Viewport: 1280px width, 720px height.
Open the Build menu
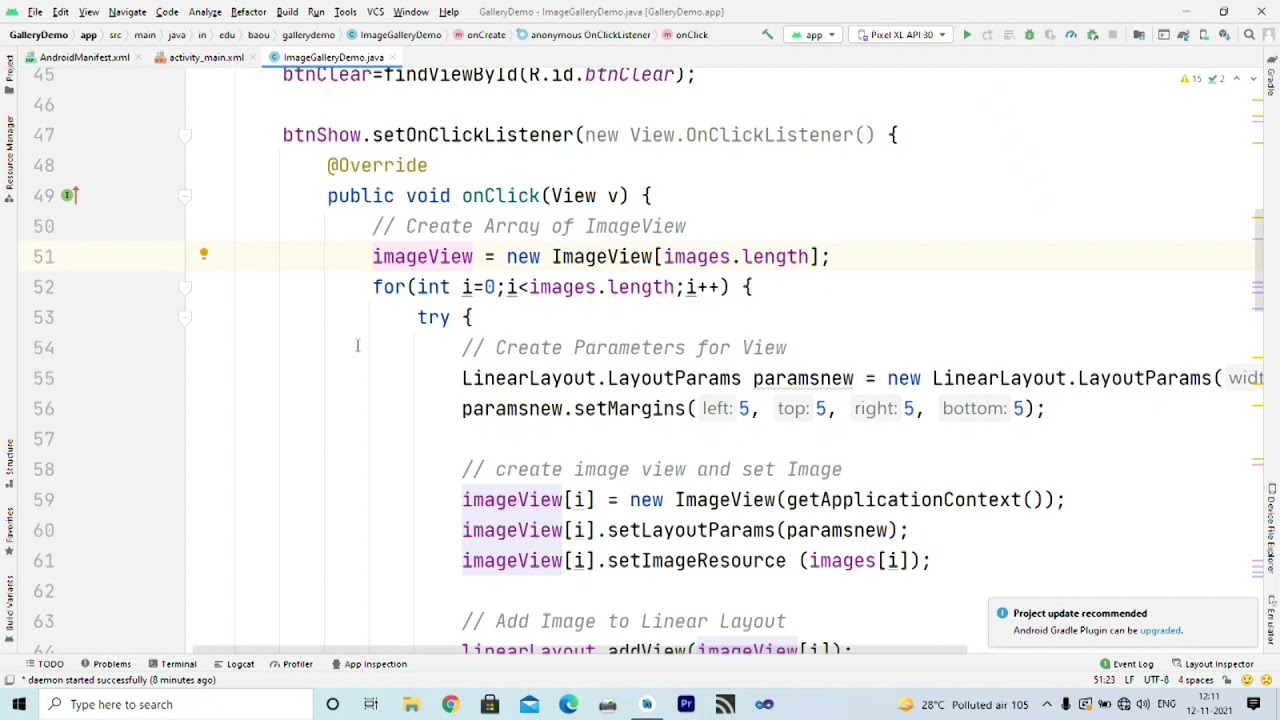pyautogui.click(x=287, y=12)
